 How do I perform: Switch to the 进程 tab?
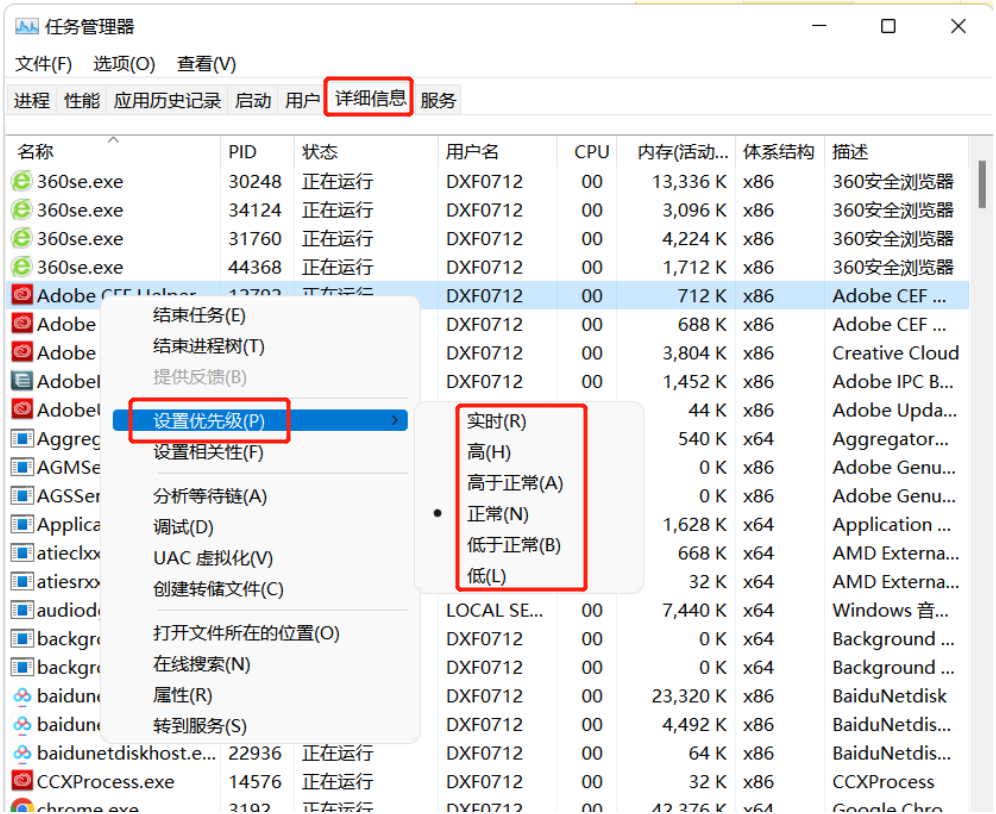(x=32, y=100)
